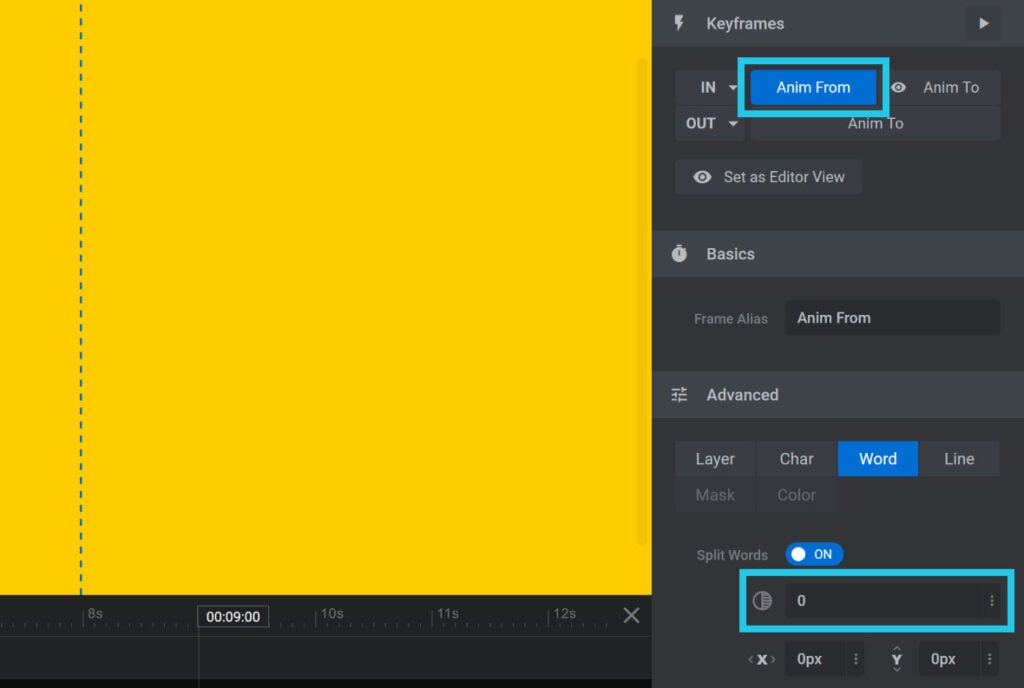Click the clock icon on the Basics section
This screenshot has height=688, width=1024.
tap(679, 253)
